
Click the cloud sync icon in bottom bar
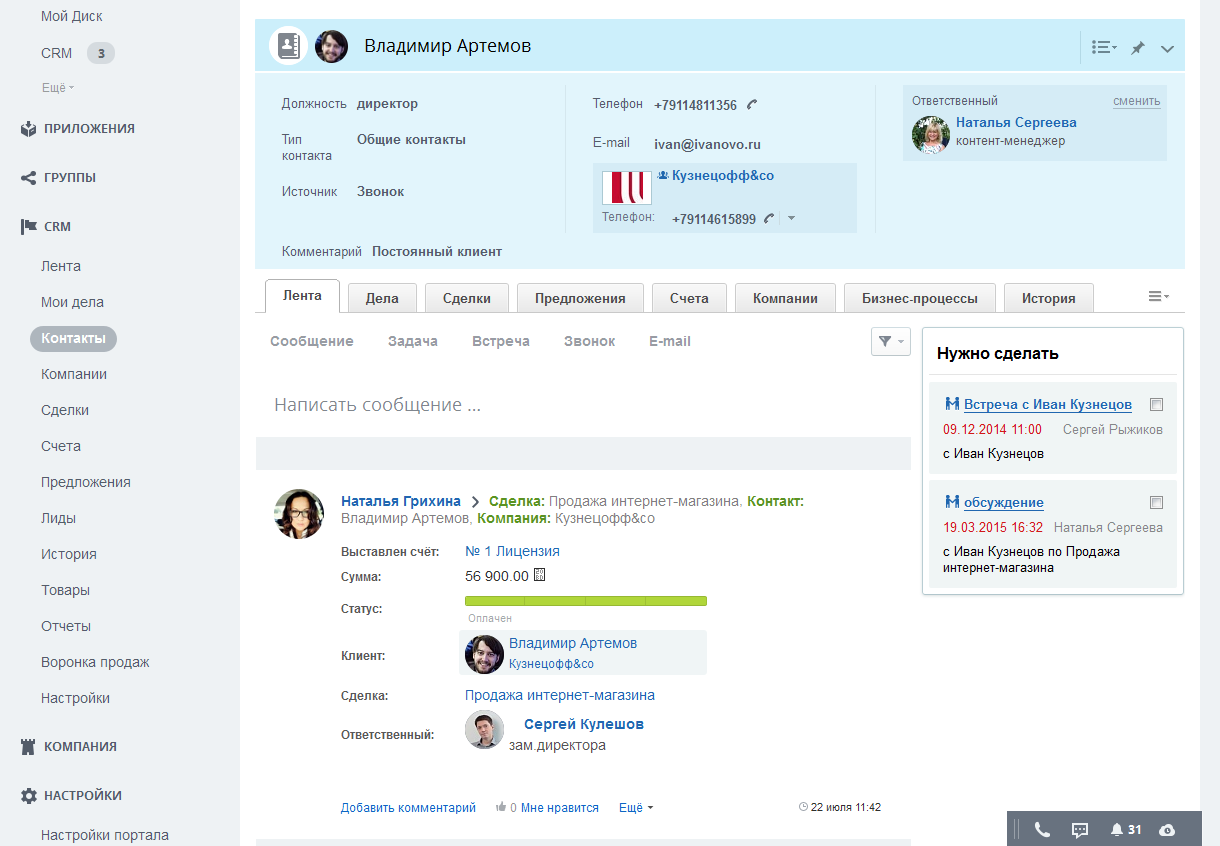[1167, 829]
